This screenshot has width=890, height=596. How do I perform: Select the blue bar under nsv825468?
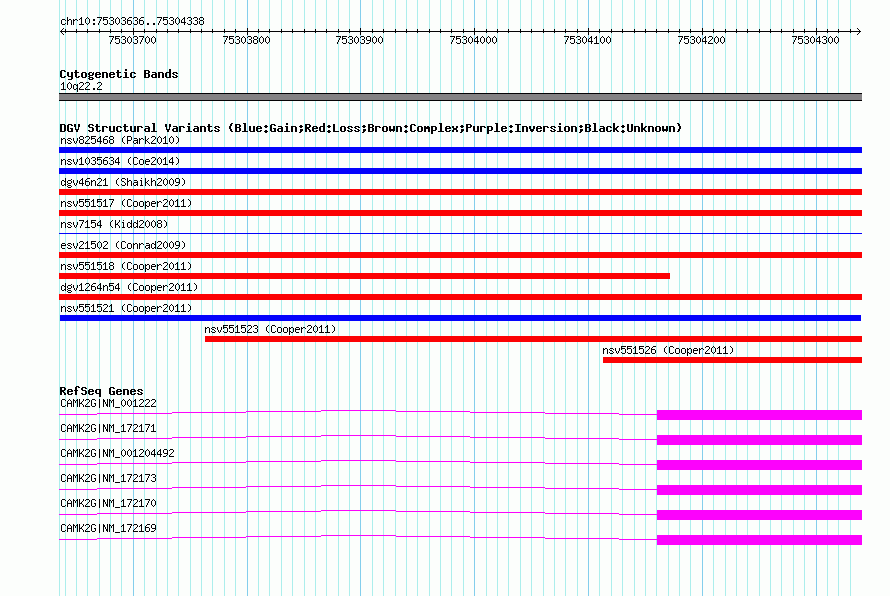click(x=460, y=150)
